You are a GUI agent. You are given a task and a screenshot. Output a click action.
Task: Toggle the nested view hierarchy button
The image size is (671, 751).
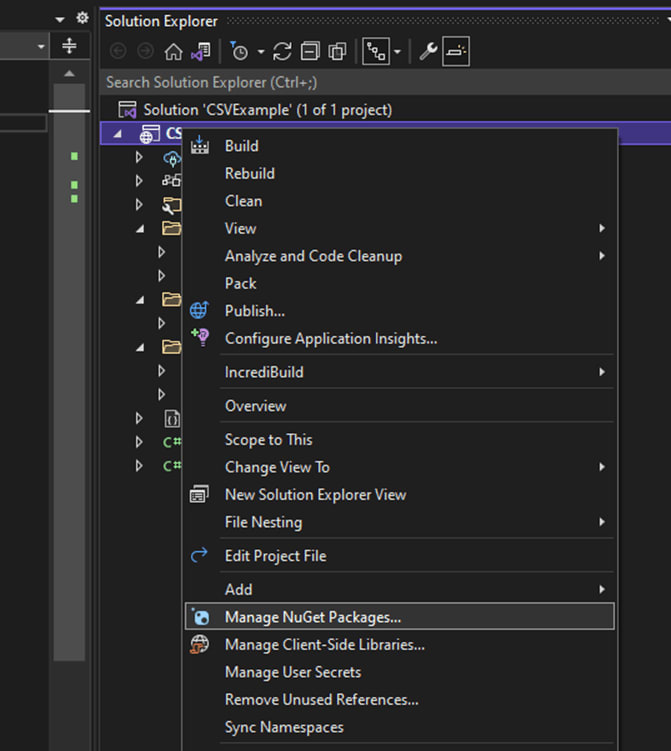(x=376, y=52)
